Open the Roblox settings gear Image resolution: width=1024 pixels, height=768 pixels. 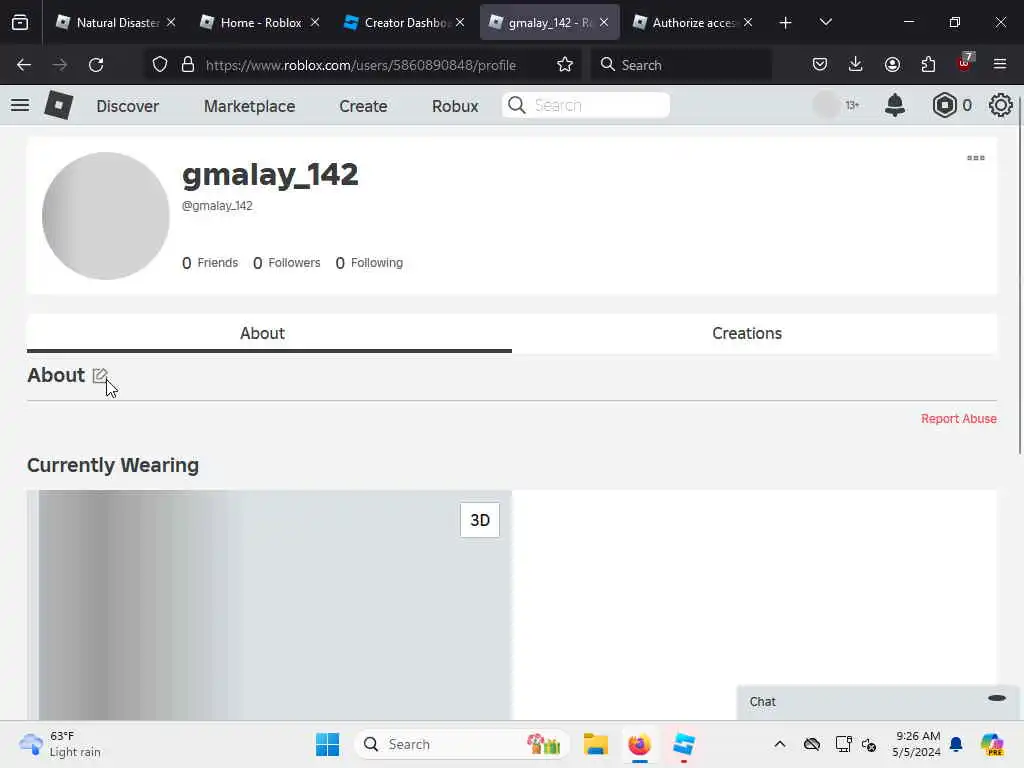pyautogui.click(x=1000, y=105)
